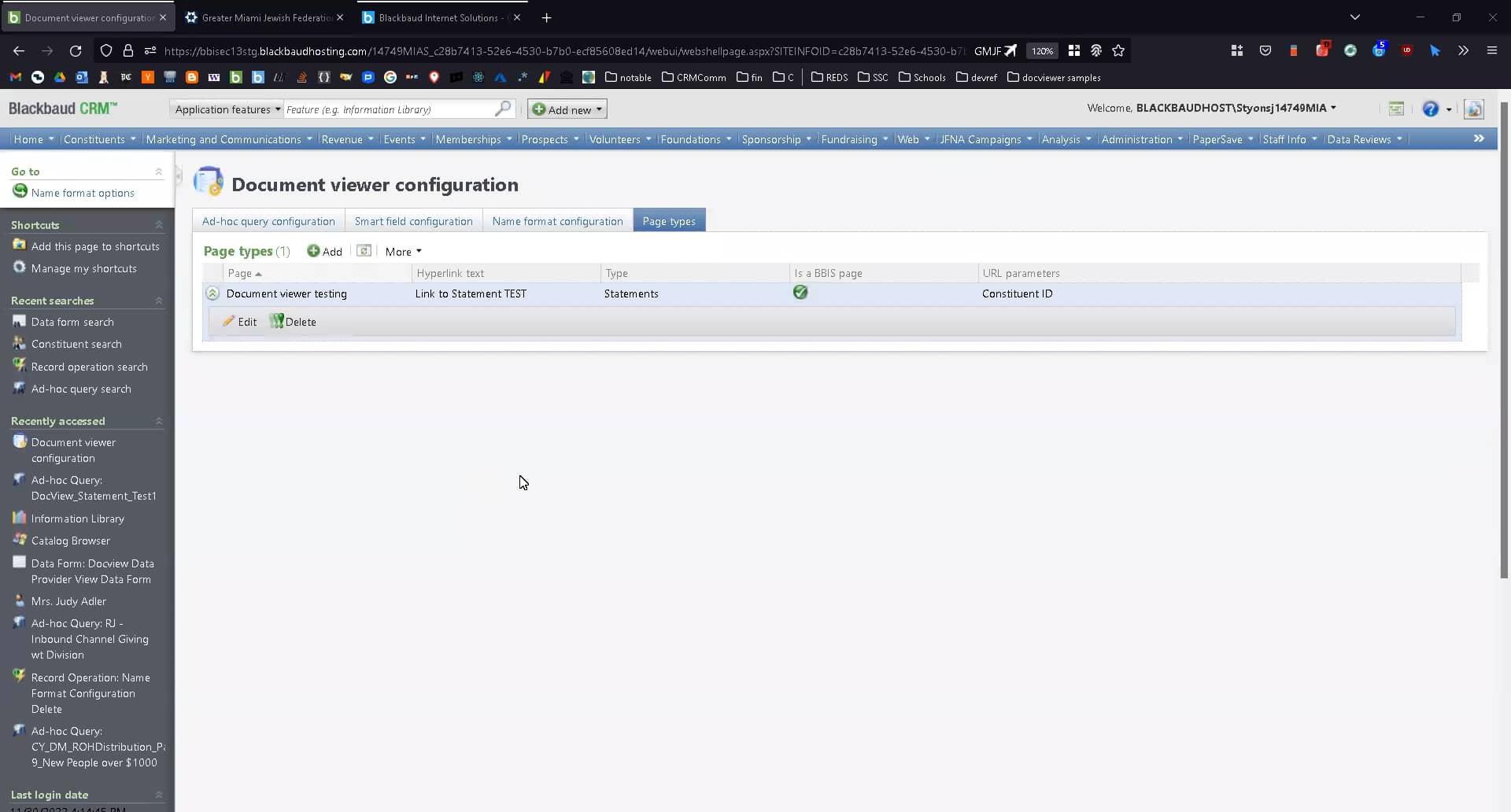The width and height of the screenshot is (1511, 812).
Task: Collapse the Shortcuts panel
Action: tap(159, 225)
